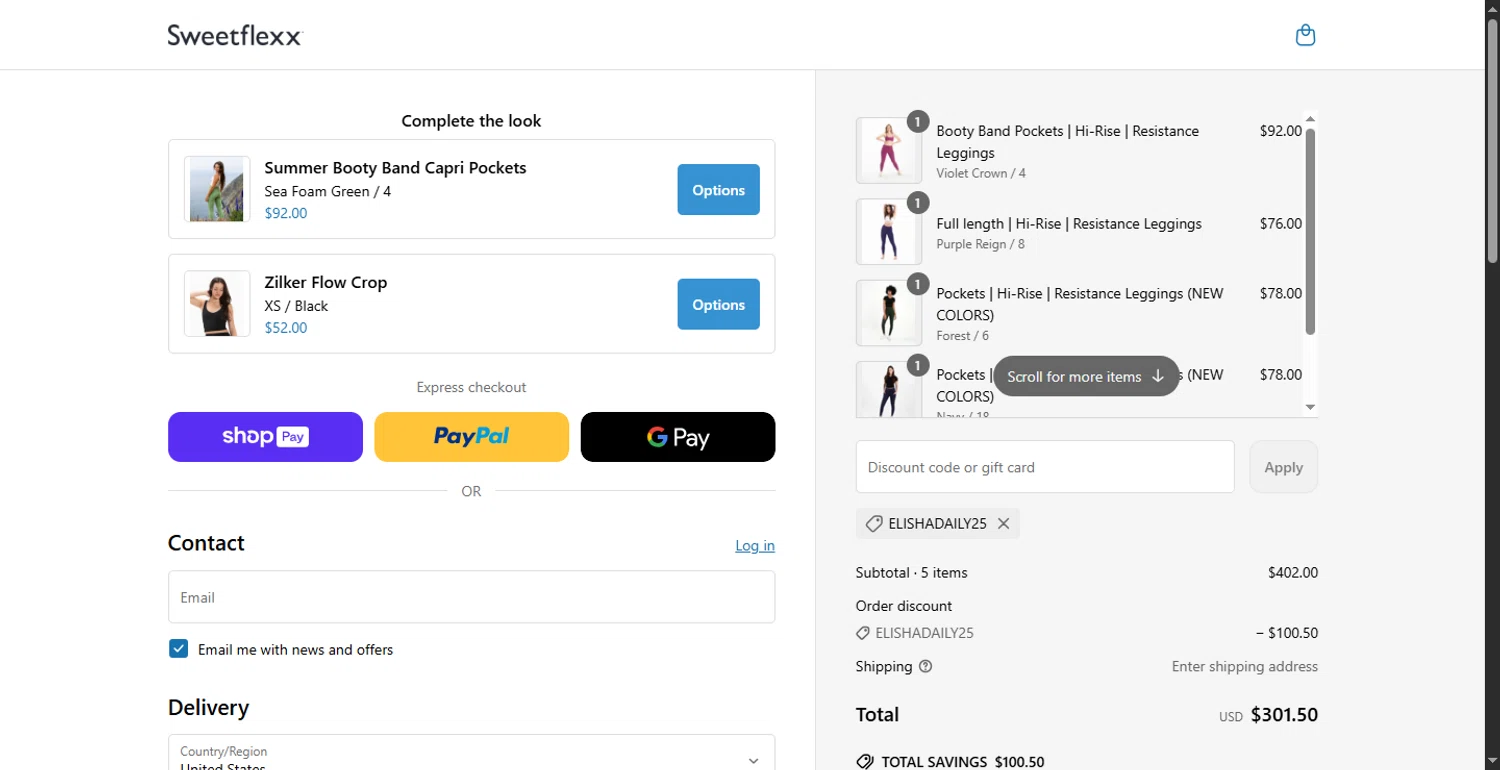Click the Sweetflexx logo
Viewport: 1500px width, 770px height.
click(x=235, y=35)
